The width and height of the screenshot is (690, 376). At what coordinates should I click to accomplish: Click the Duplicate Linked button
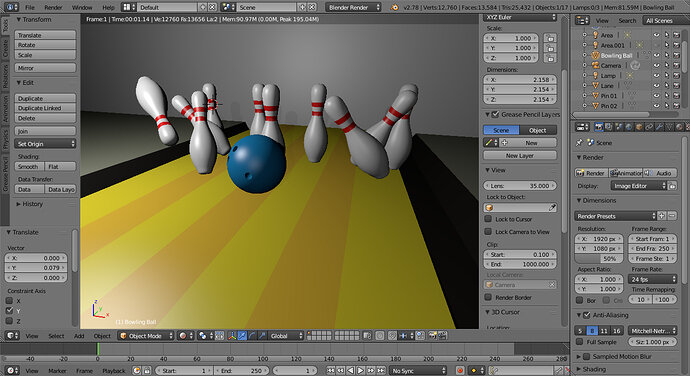click(45, 108)
